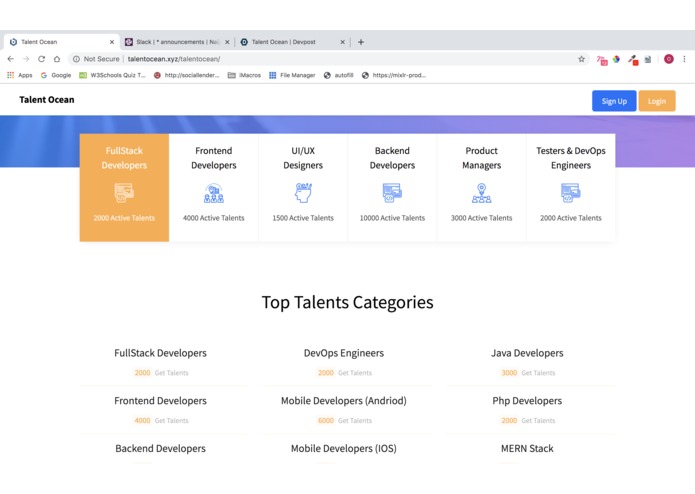Open Mobile Developers (IOS) category
The height and width of the screenshot is (494, 695).
pos(344,448)
